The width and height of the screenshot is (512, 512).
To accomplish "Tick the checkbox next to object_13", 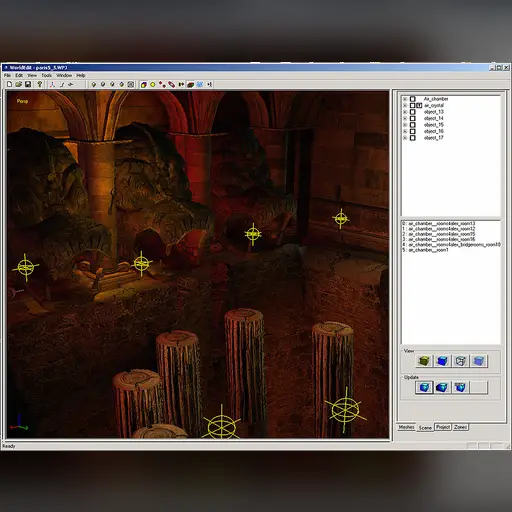I will 413,112.
